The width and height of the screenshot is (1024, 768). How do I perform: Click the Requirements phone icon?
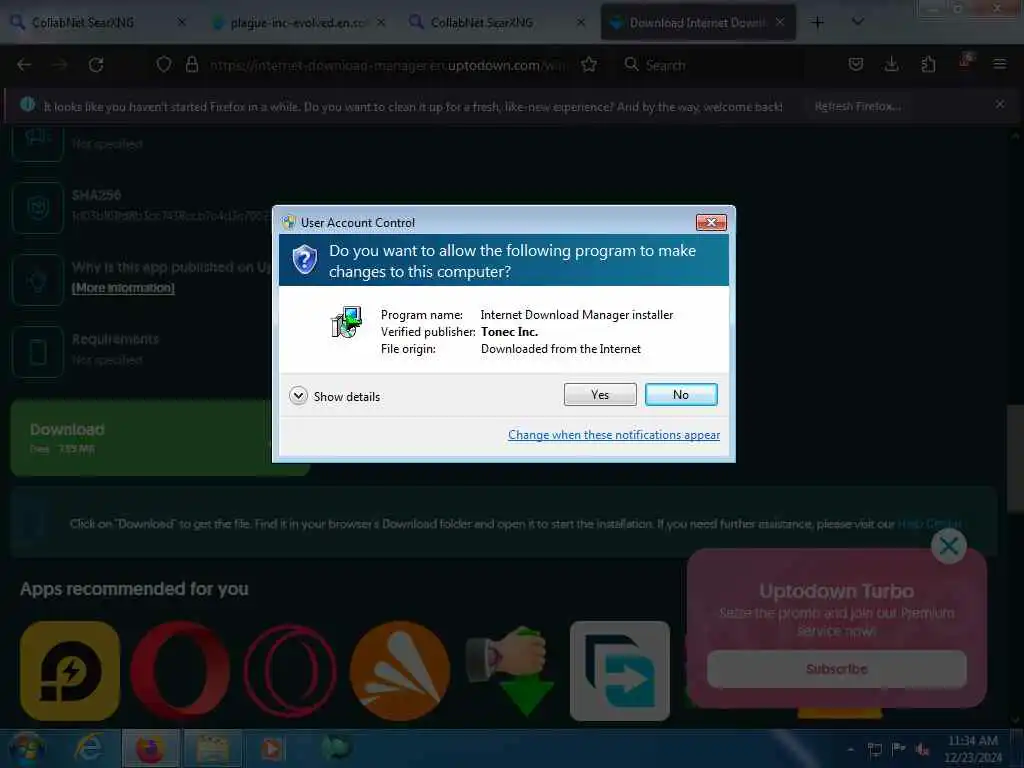tap(38, 351)
